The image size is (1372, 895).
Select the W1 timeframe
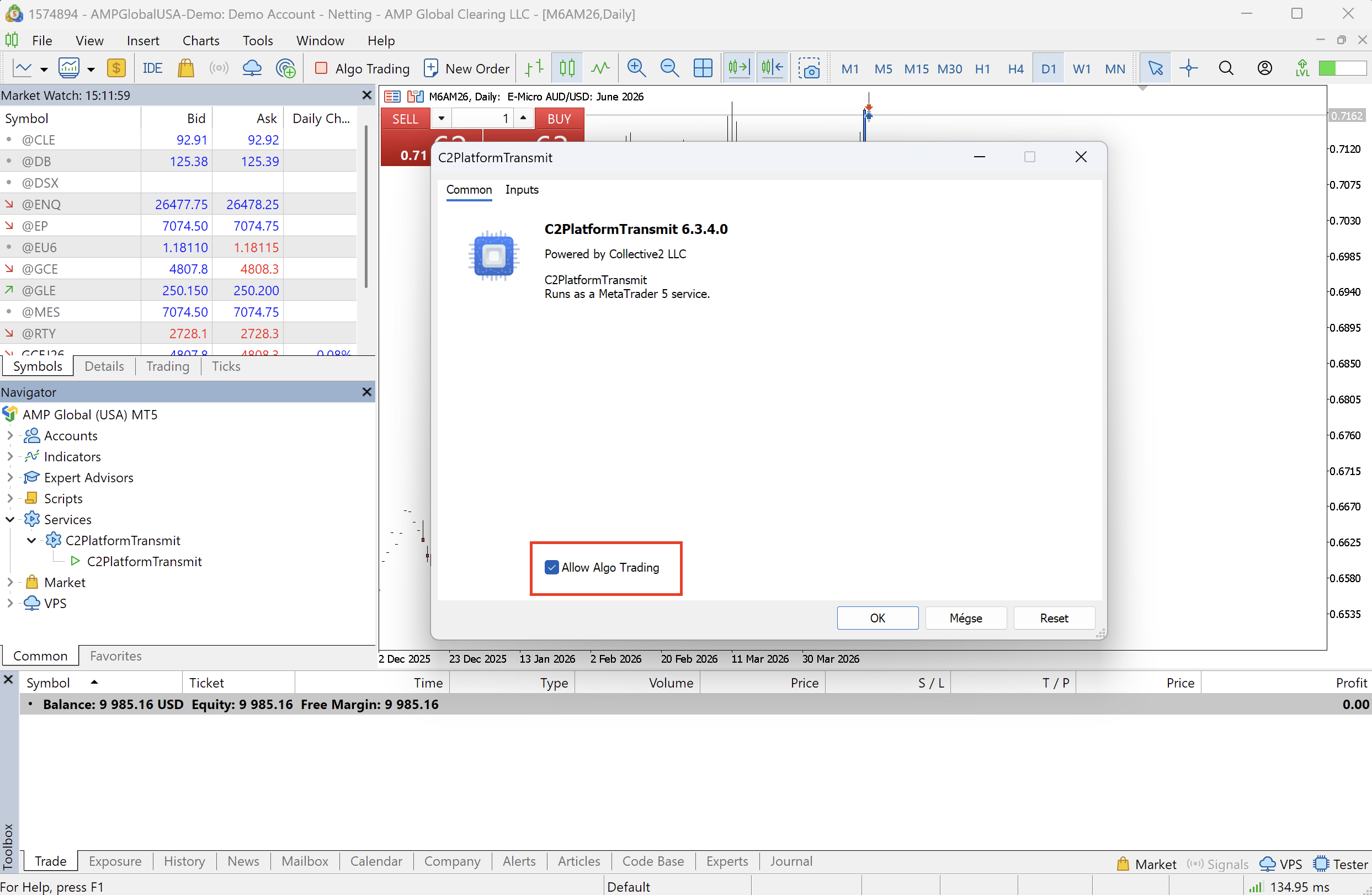coord(1082,69)
